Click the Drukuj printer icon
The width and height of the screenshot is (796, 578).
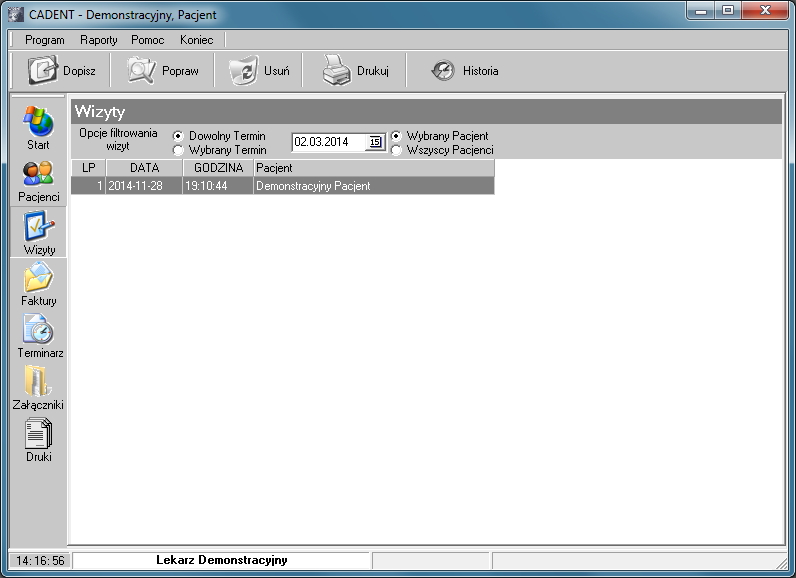pos(336,71)
